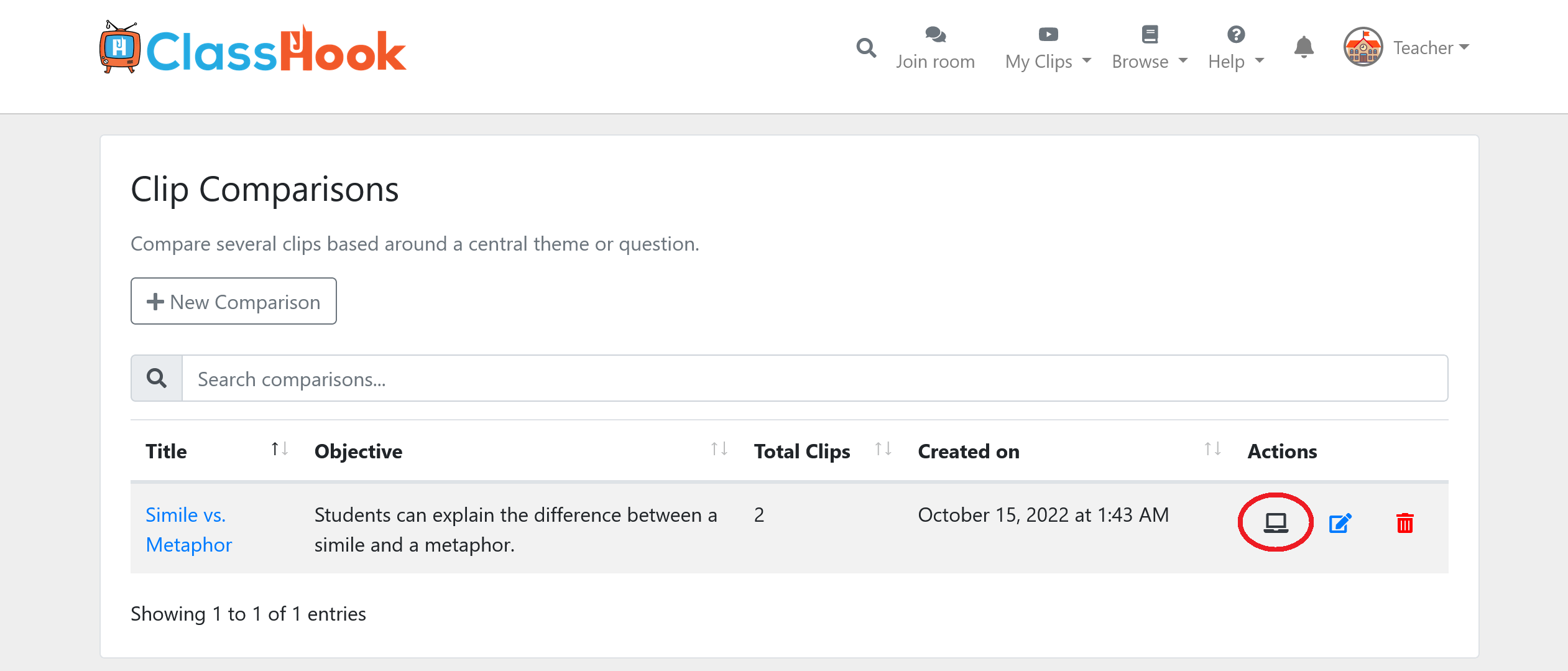This screenshot has width=1568, height=671.
Task: Click the Join room chat icon
Action: [935, 34]
